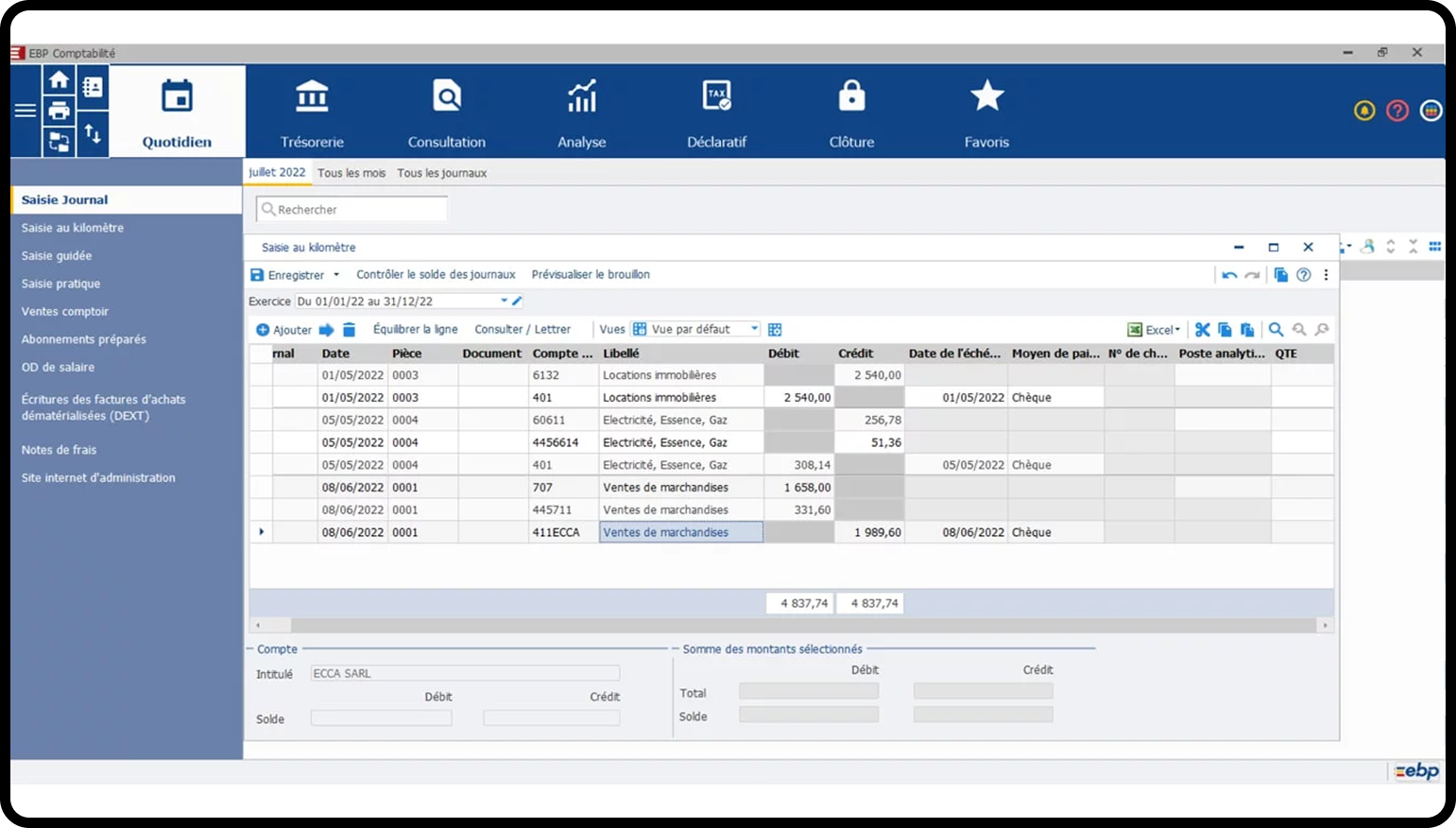
Task: Click the blue magnifier search icon
Action: pyautogui.click(x=1276, y=330)
